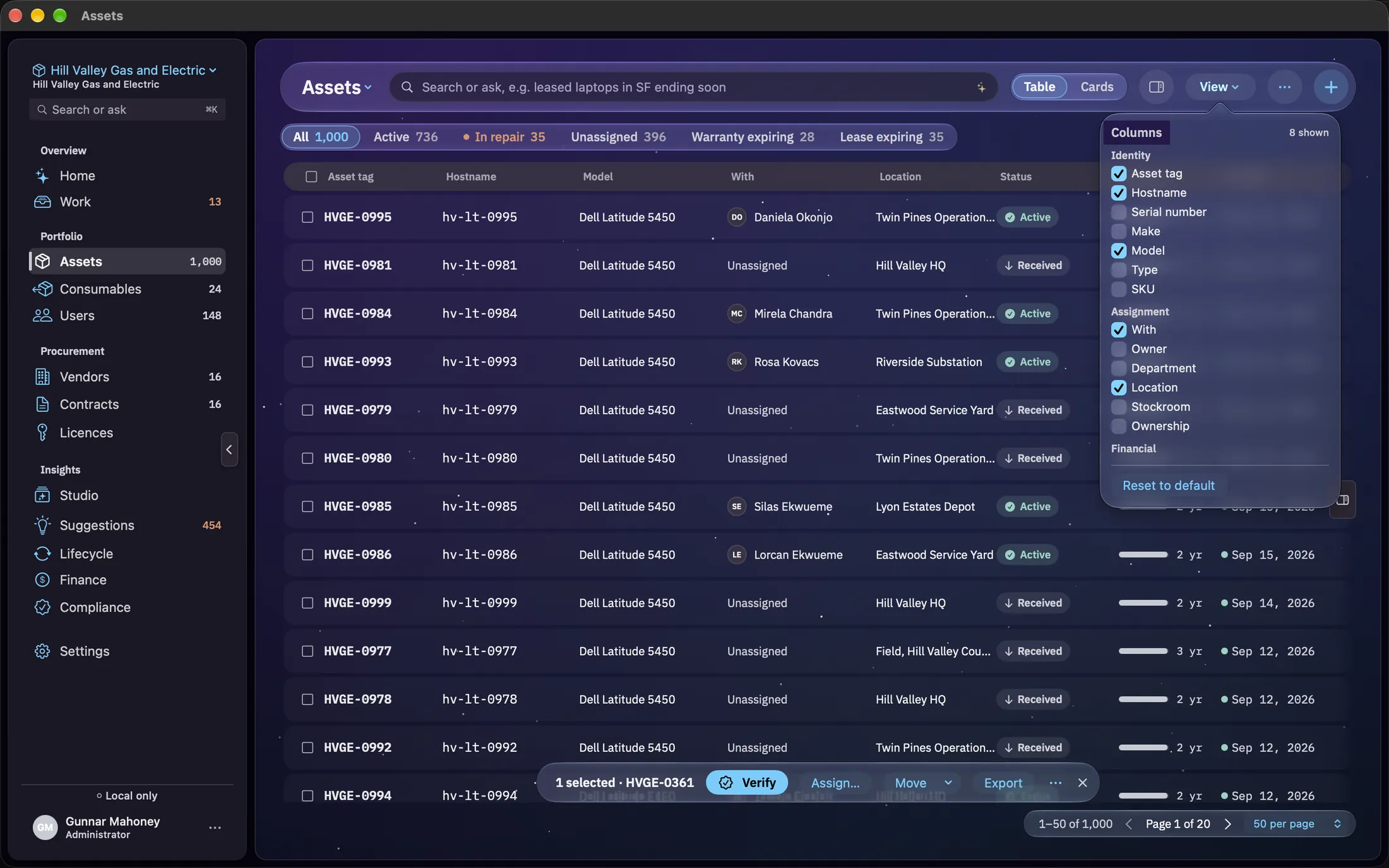Click the AI sparkle in search bar
Screen dimensions: 1389x868
pyautogui.click(x=981, y=88)
